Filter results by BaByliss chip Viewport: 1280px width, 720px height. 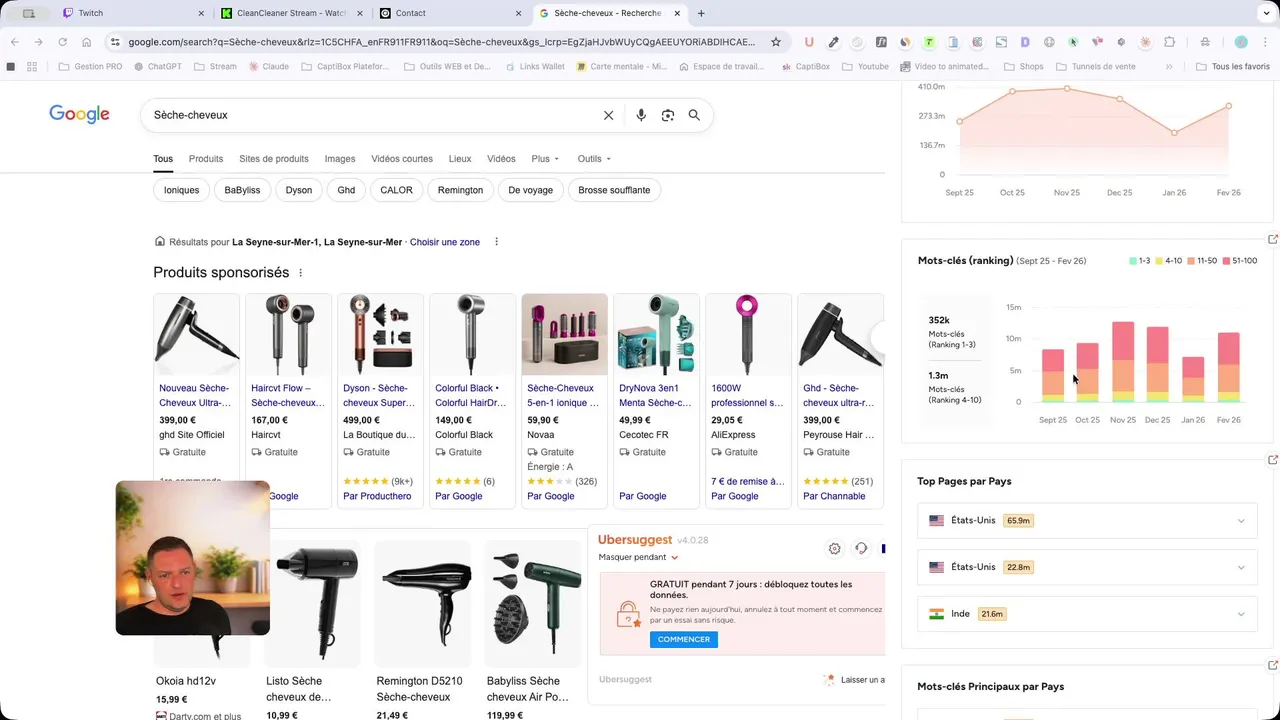(242, 190)
